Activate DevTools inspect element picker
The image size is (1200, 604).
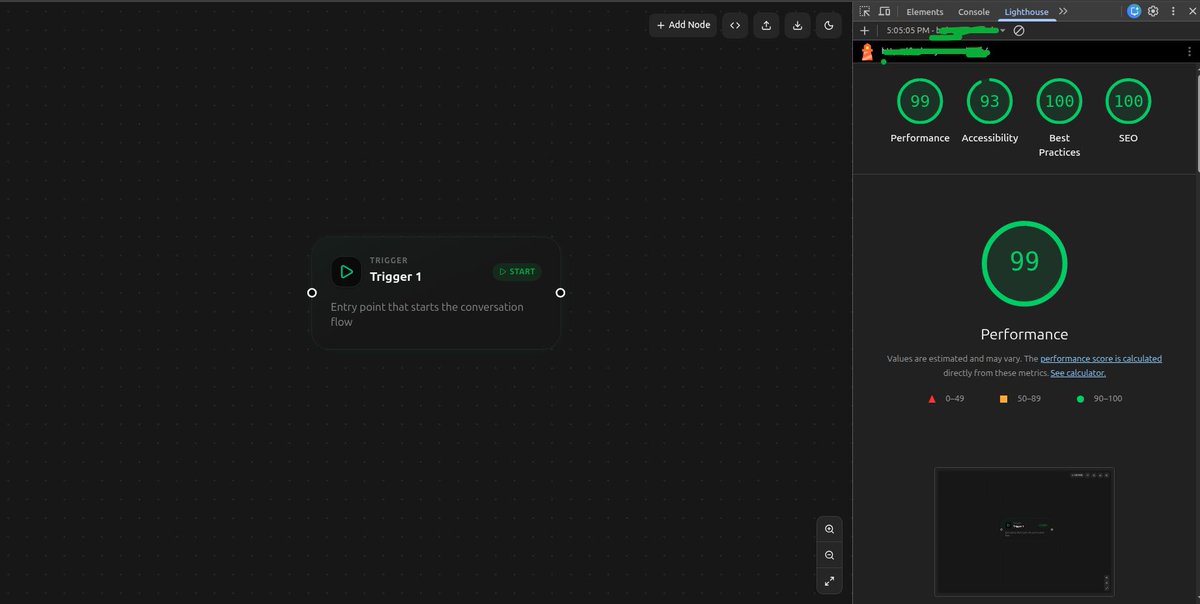[x=865, y=12]
